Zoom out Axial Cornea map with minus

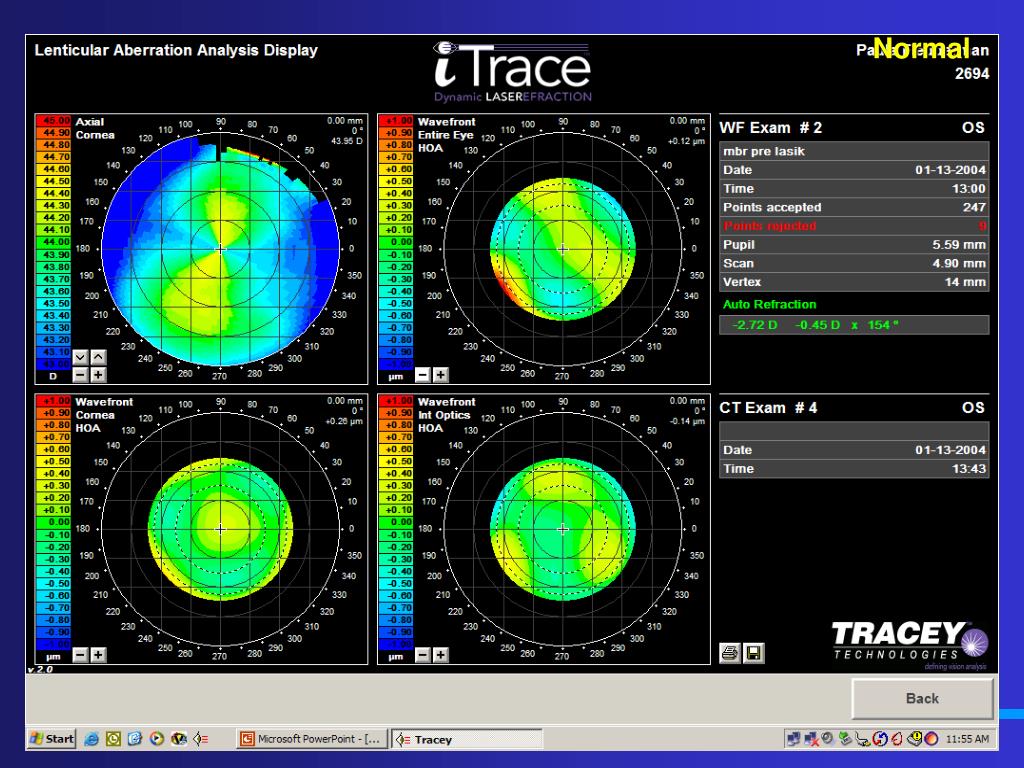(x=80, y=375)
